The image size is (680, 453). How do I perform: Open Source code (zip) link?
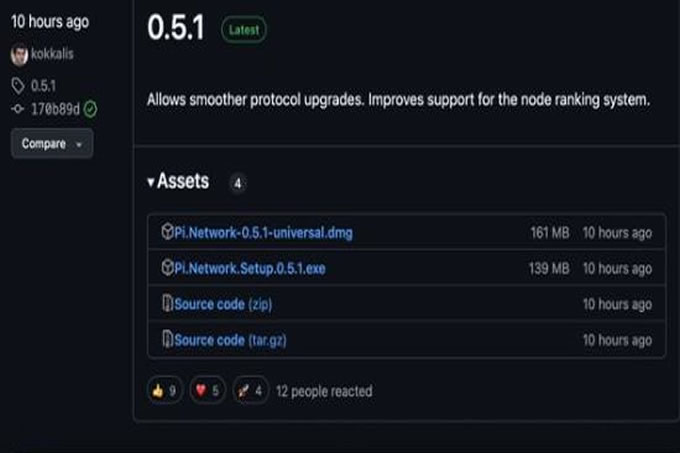pyautogui.click(x=223, y=304)
